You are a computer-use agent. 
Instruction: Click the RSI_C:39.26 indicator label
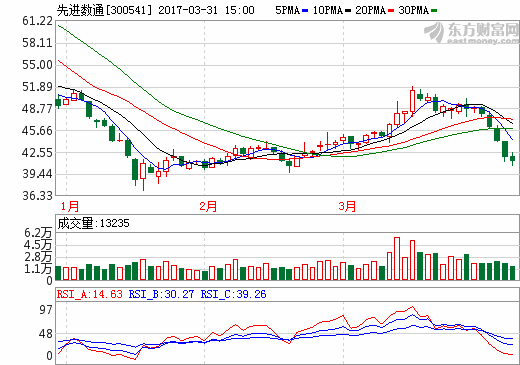233,294
